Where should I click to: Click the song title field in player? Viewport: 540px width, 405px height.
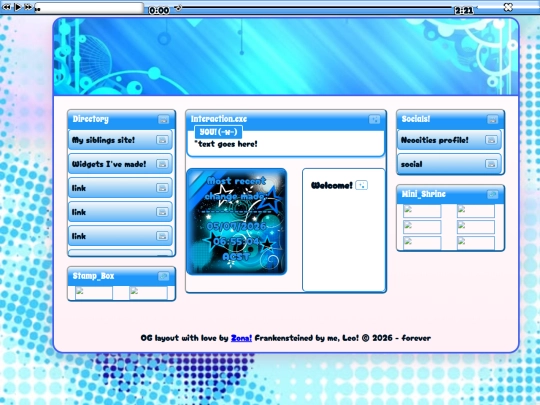(89, 8)
